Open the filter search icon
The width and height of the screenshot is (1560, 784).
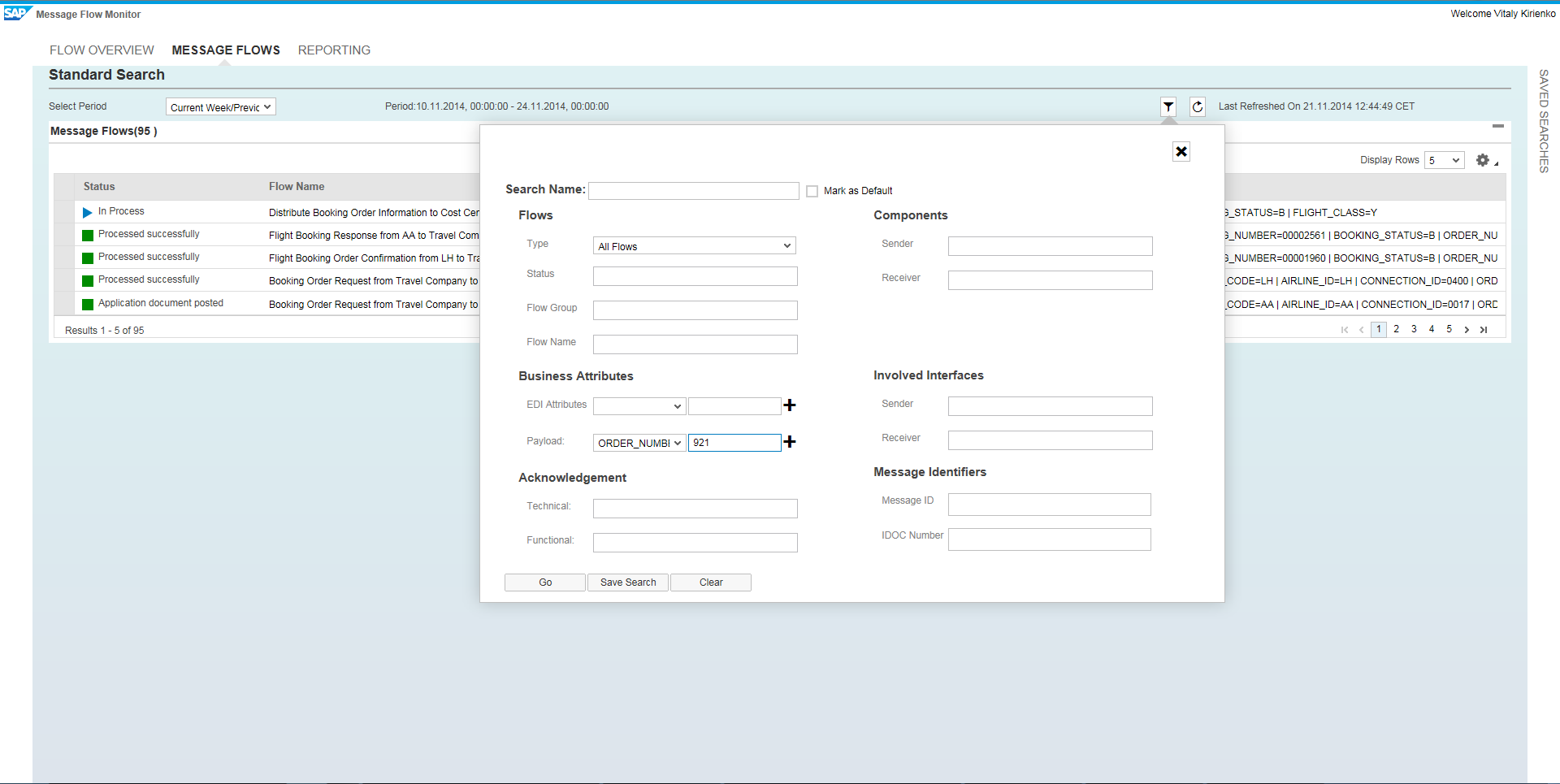[1168, 106]
